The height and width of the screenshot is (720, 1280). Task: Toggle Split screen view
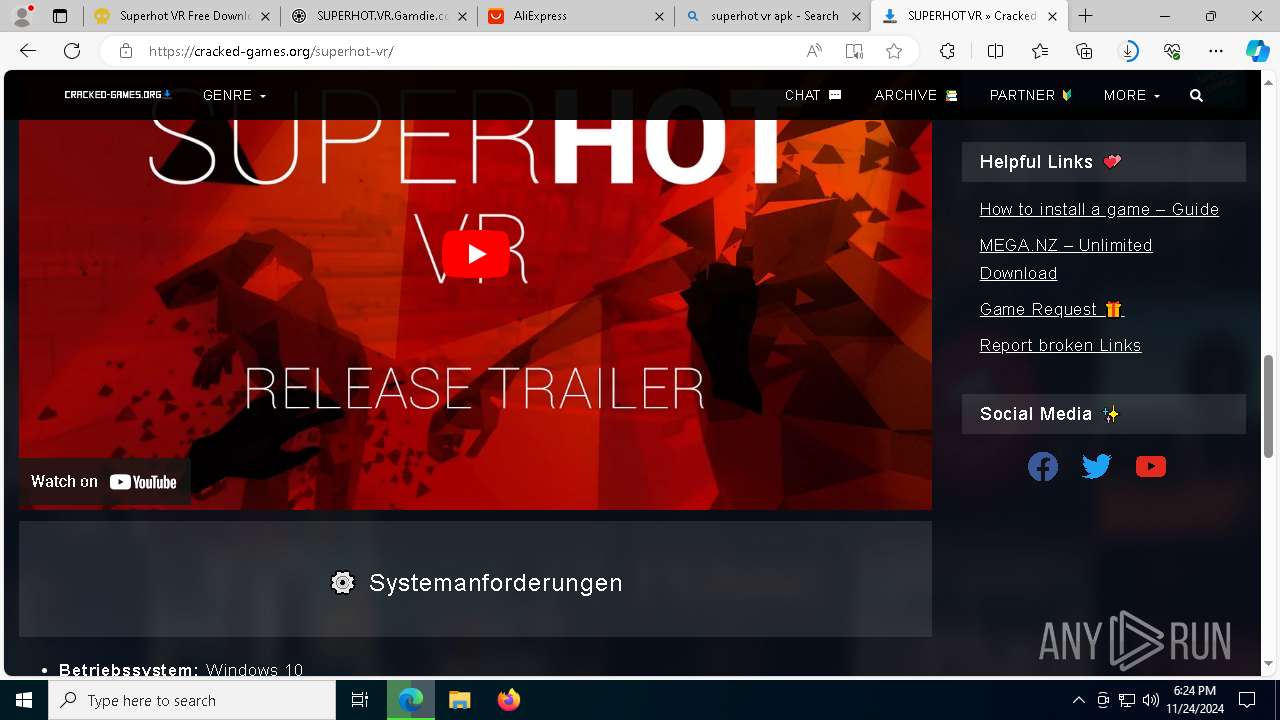click(x=995, y=52)
